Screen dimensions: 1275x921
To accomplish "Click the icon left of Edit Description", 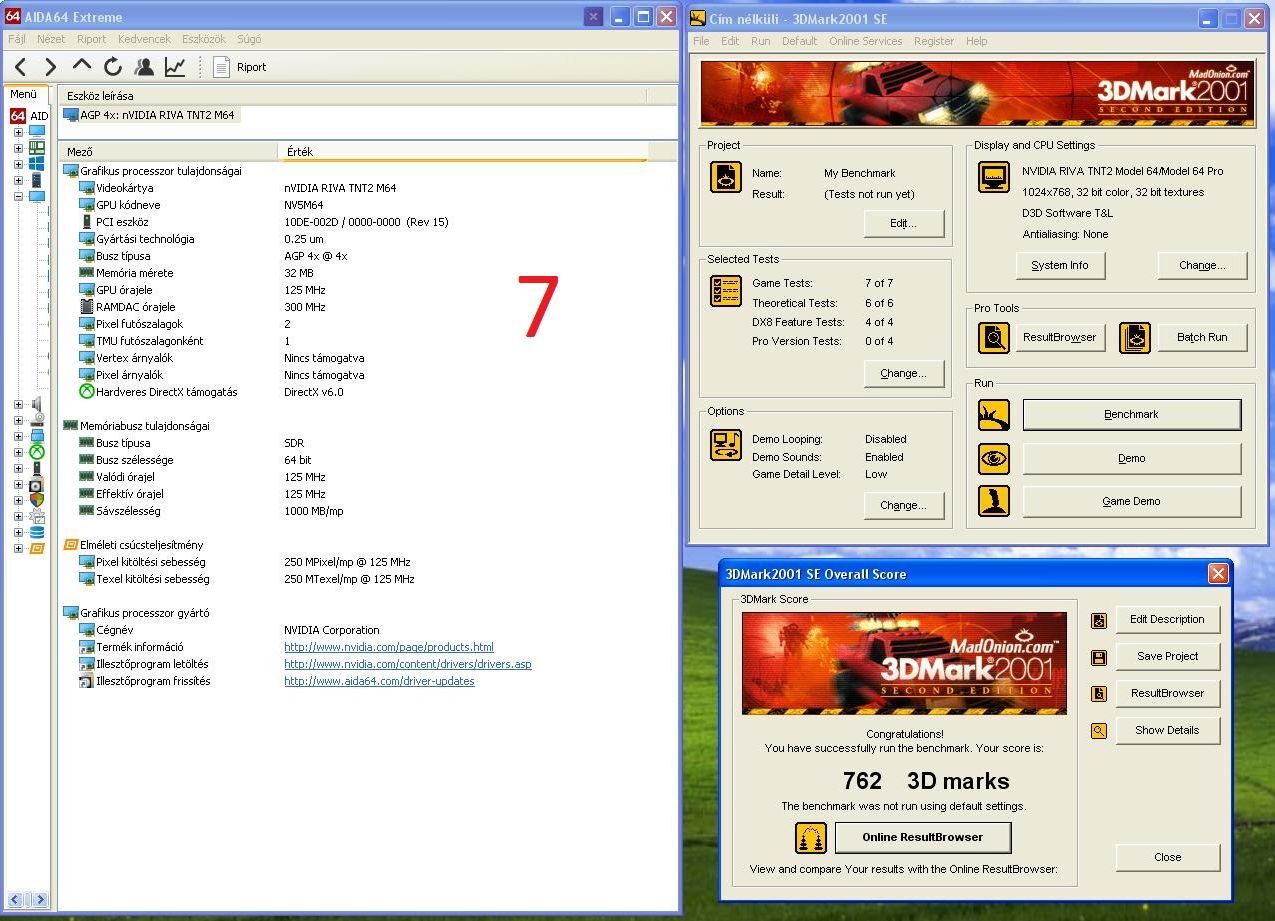I will (x=1099, y=620).
